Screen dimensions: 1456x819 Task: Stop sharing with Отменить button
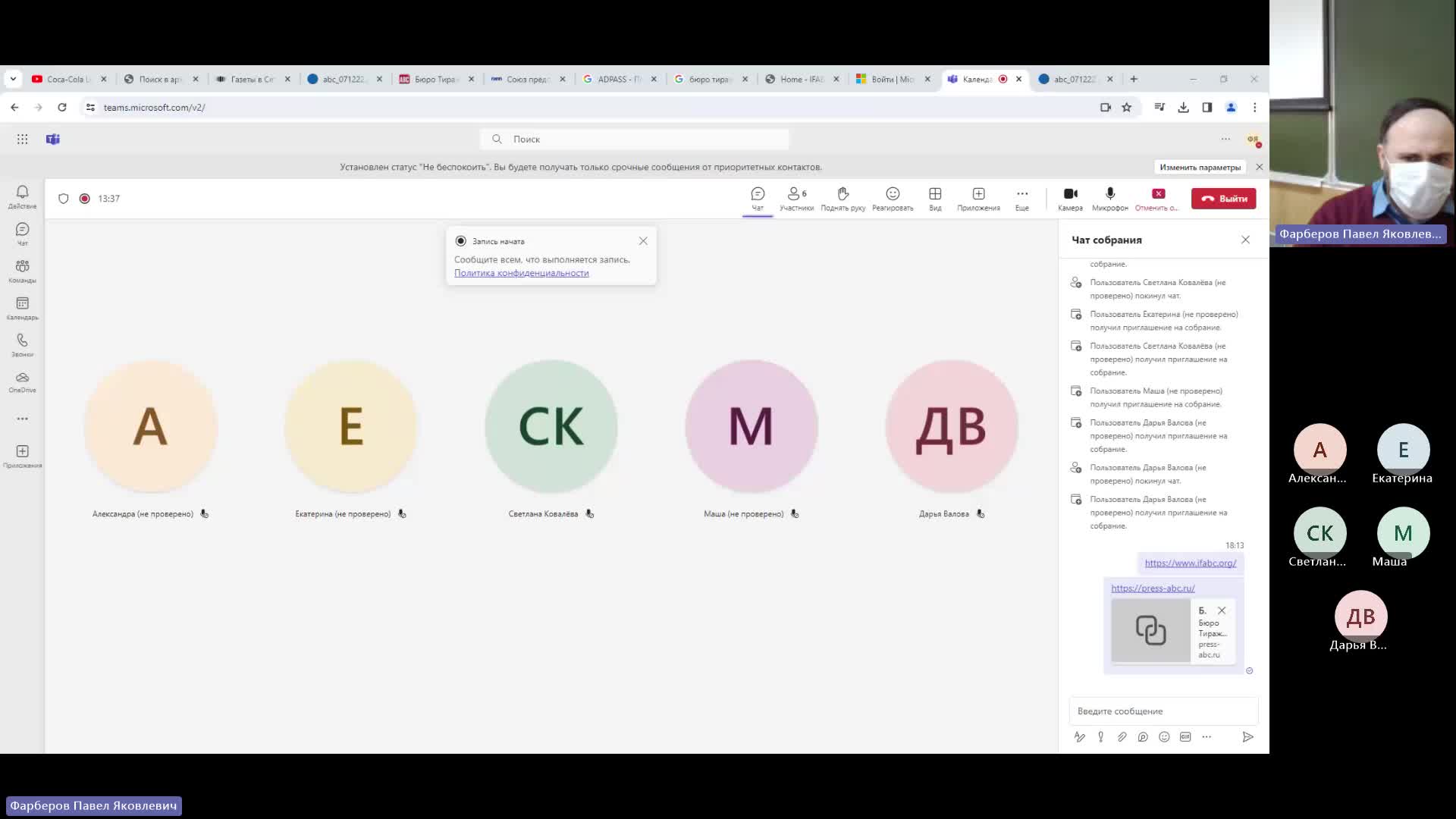click(x=1157, y=199)
